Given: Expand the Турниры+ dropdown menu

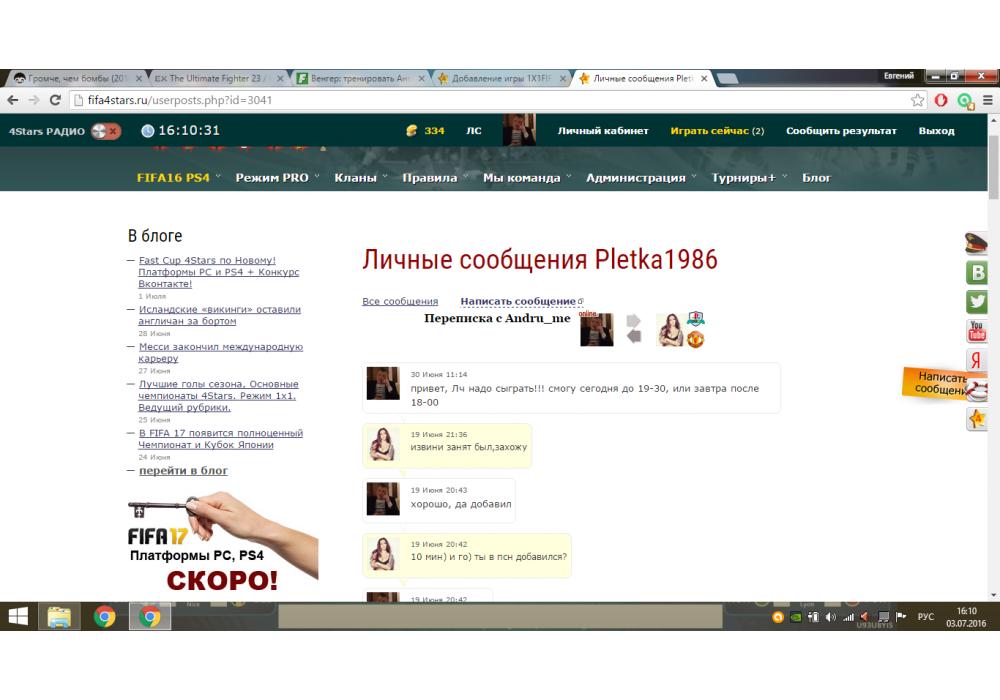Looking at the screenshot, I should [x=748, y=178].
